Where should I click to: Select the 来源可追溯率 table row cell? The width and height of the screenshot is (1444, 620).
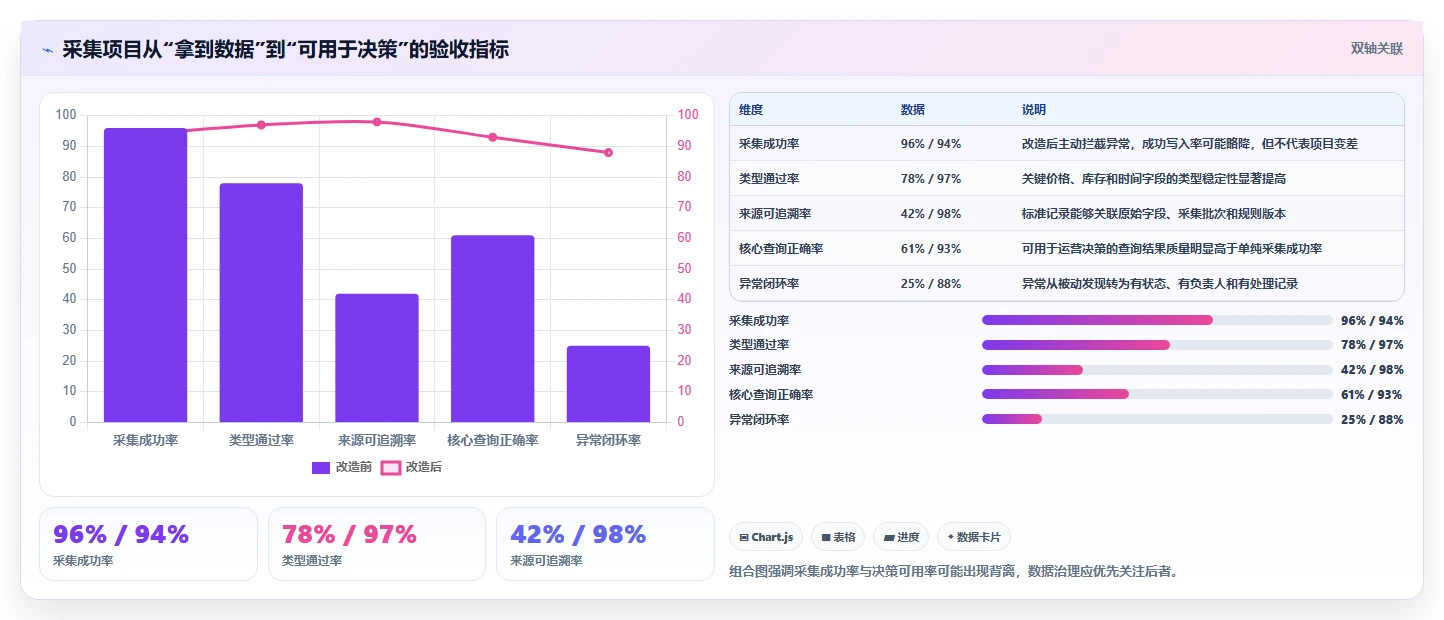[x=775, y=213]
